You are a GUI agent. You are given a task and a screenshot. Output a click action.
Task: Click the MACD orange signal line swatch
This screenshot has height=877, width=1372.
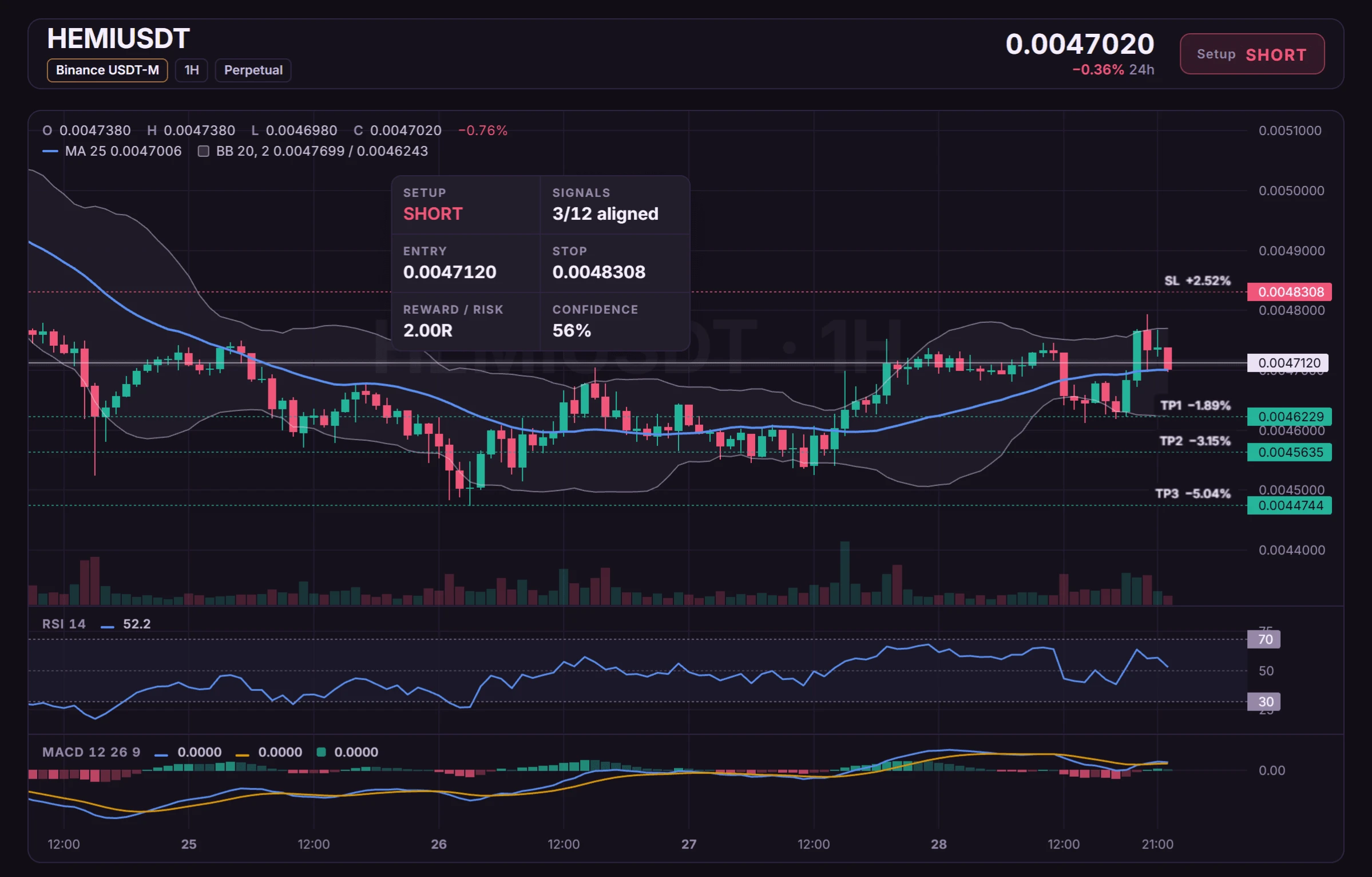(x=242, y=755)
